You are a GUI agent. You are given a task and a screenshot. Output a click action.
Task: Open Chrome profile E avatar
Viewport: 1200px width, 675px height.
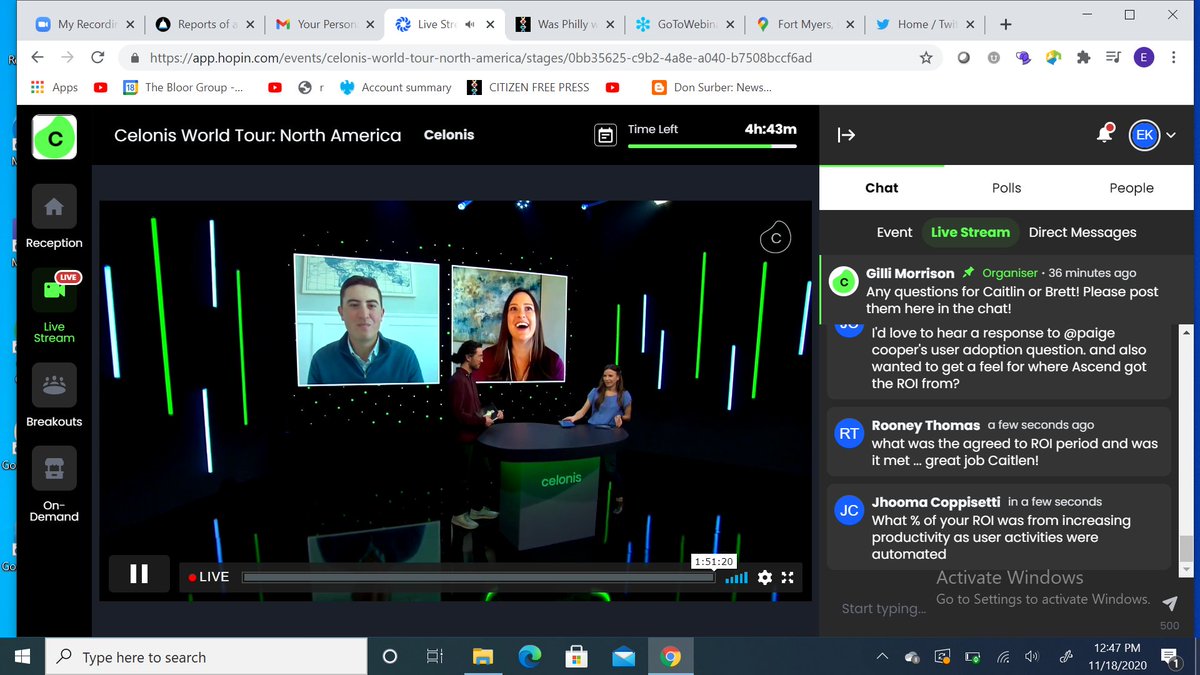coord(1143,58)
